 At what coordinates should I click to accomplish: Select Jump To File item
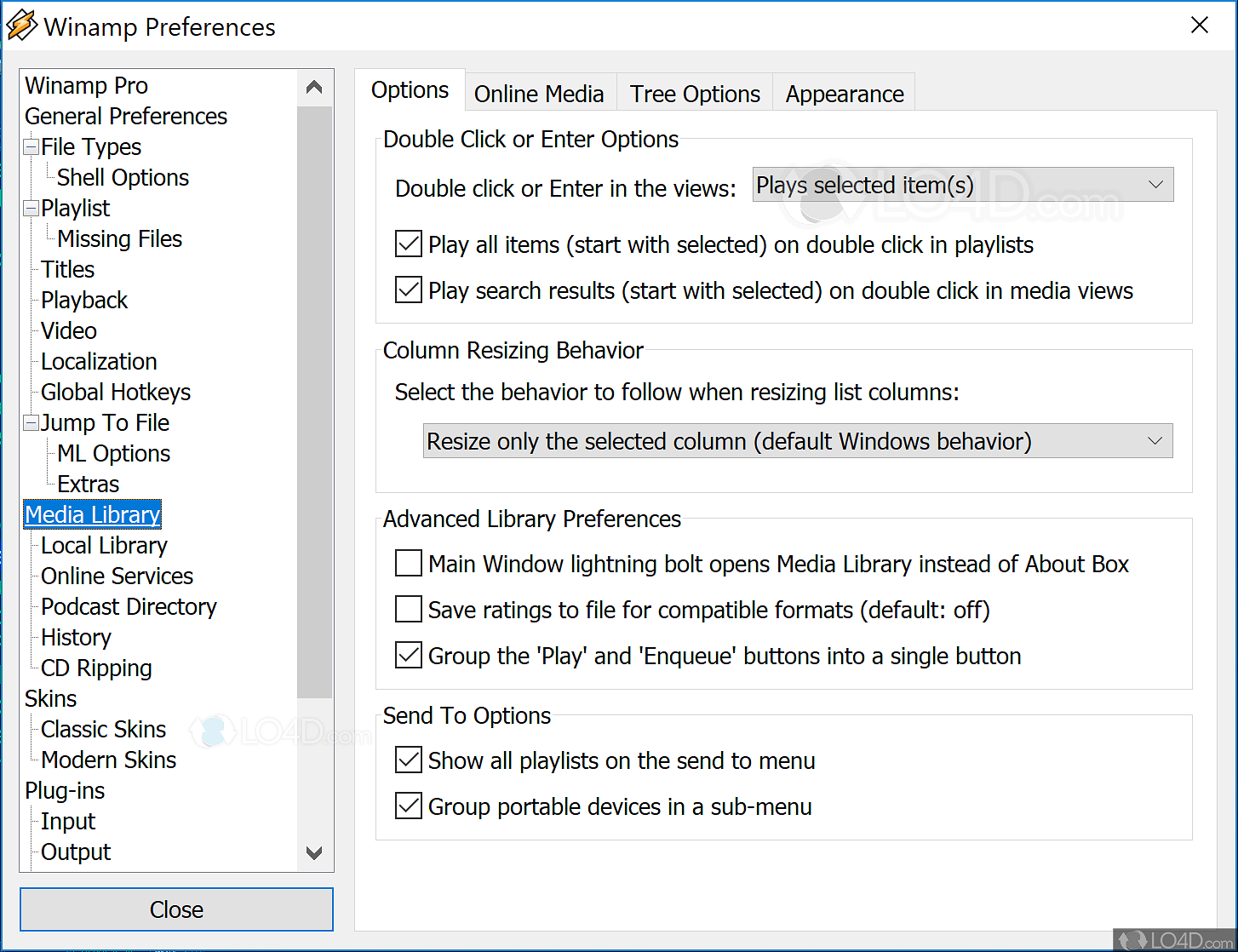[x=106, y=423]
